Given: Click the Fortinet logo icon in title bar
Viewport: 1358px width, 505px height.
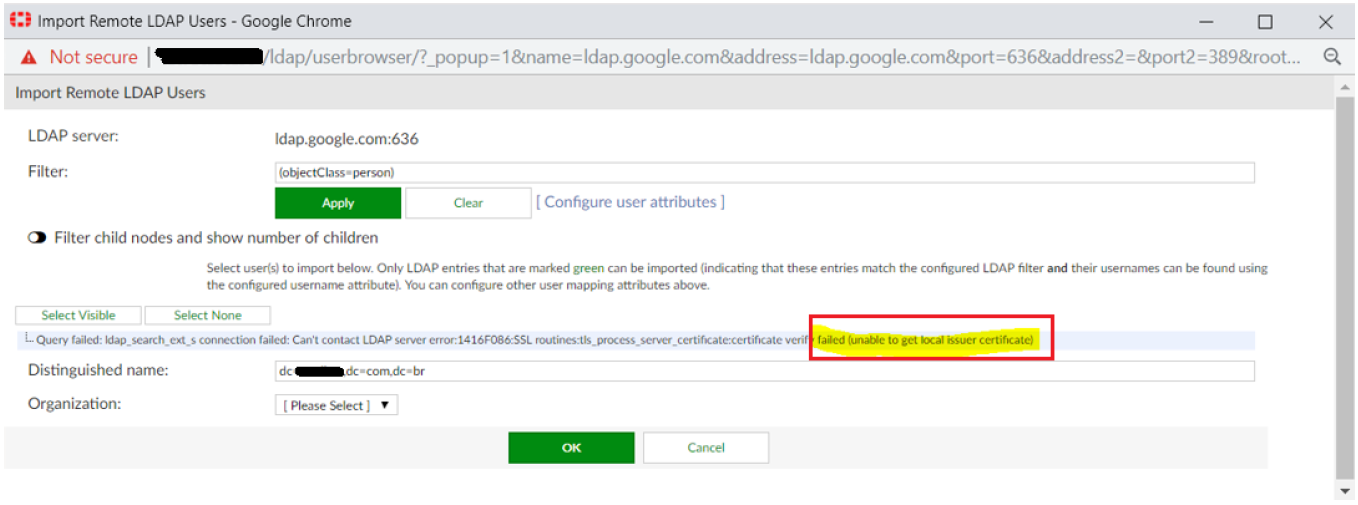Looking at the screenshot, I should tap(20, 21).
